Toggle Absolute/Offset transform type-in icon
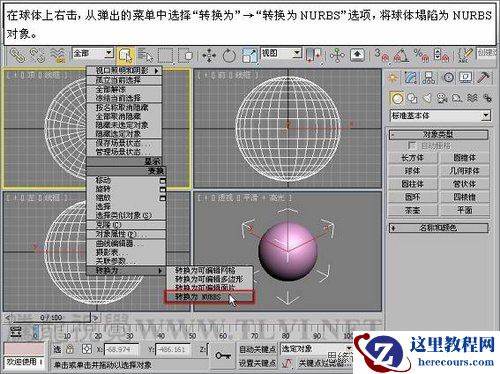Viewport: 500px width, 374px height. point(87,349)
